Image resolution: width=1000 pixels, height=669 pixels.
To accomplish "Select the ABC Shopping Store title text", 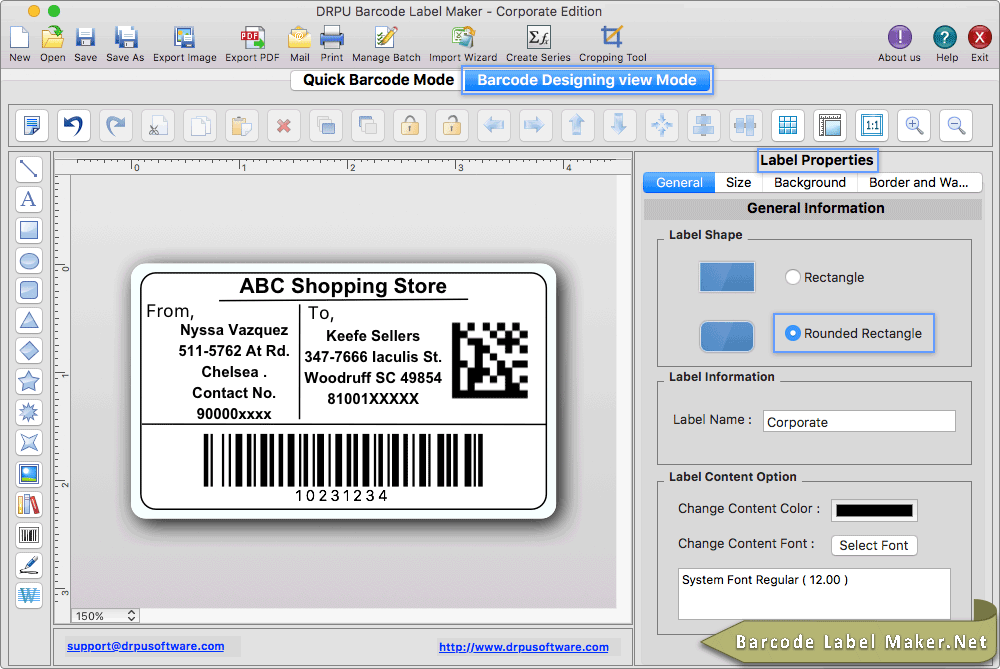I will pos(343,286).
